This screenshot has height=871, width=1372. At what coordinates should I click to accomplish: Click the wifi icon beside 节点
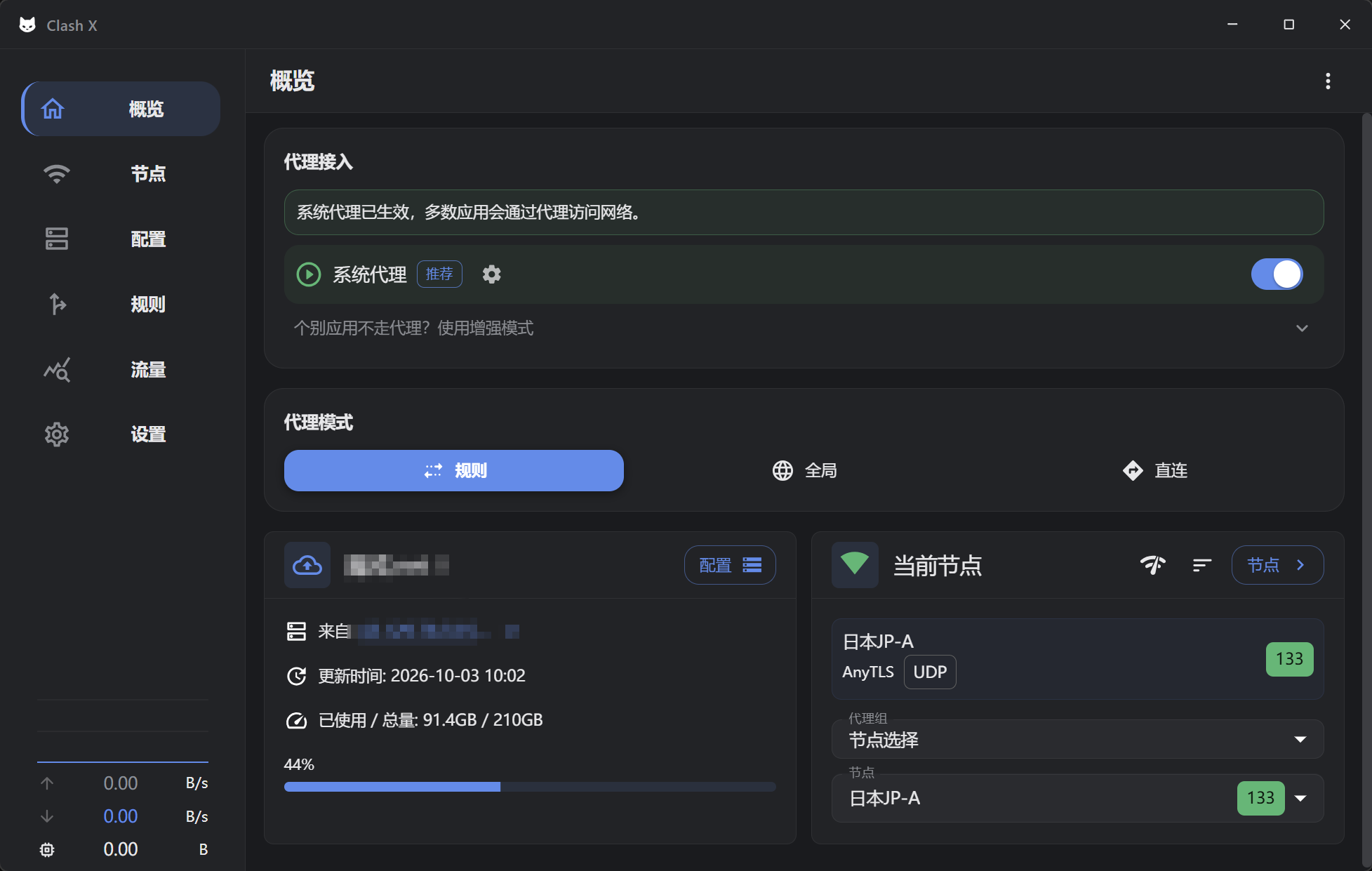click(x=57, y=173)
